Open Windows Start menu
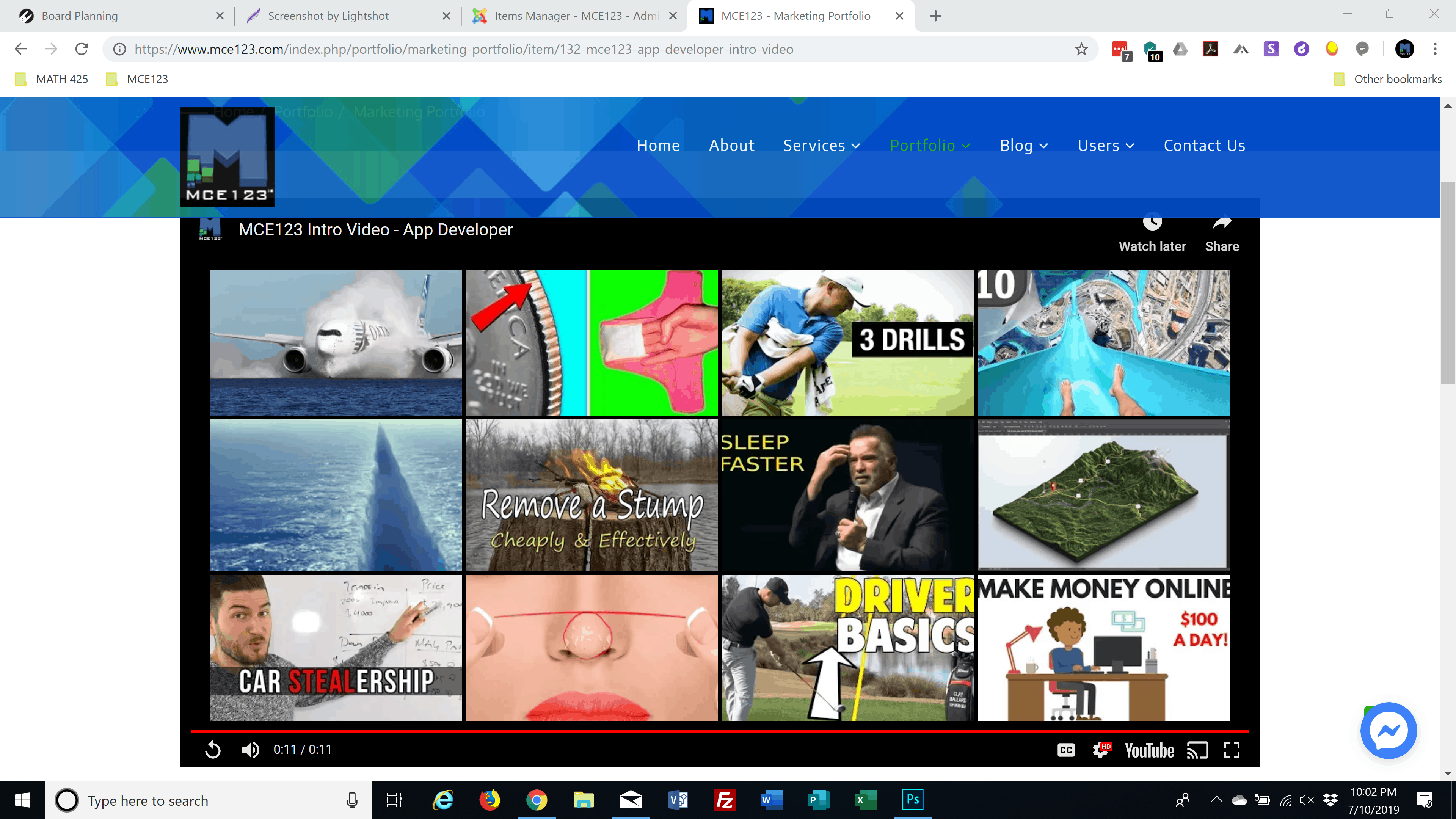Screen dimensions: 1456x819 tap(23, 800)
